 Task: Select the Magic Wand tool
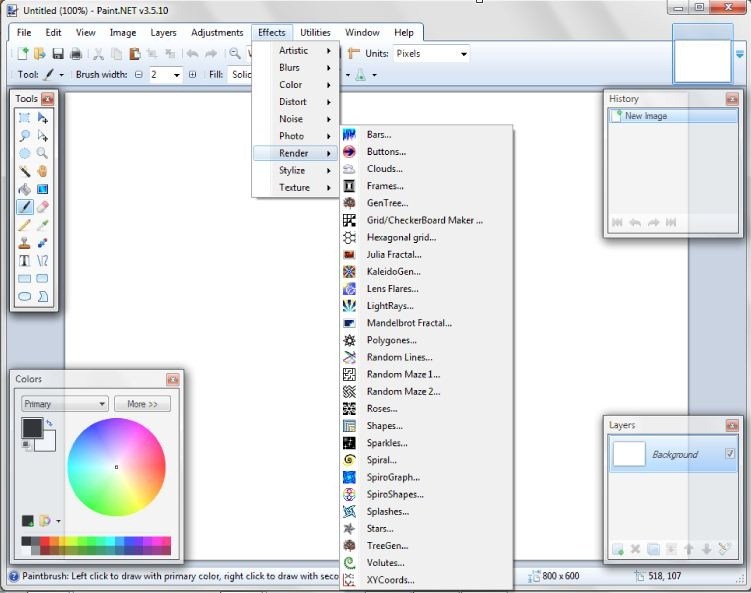point(24,171)
